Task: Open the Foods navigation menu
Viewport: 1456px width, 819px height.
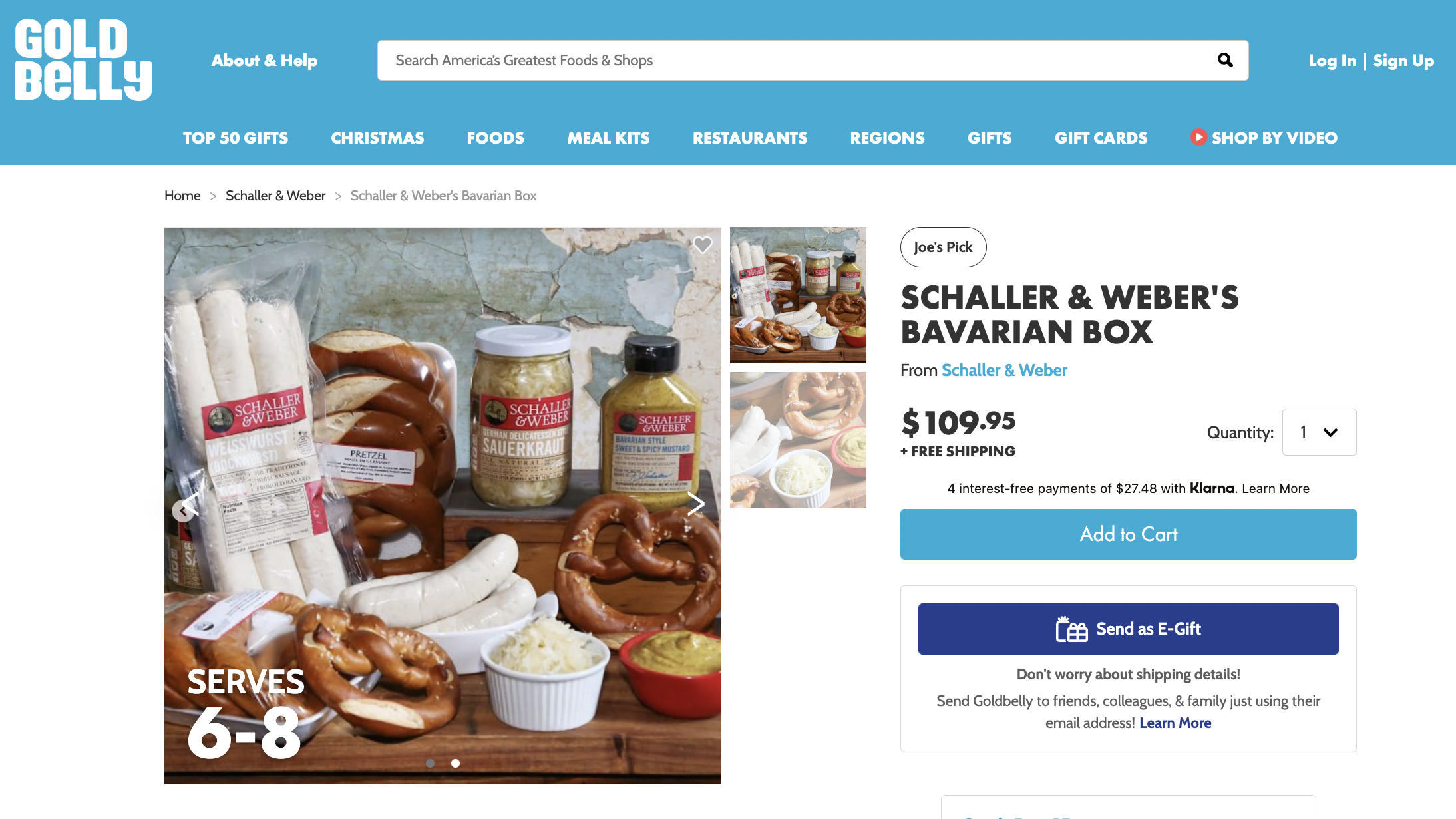Action: [x=495, y=138]
